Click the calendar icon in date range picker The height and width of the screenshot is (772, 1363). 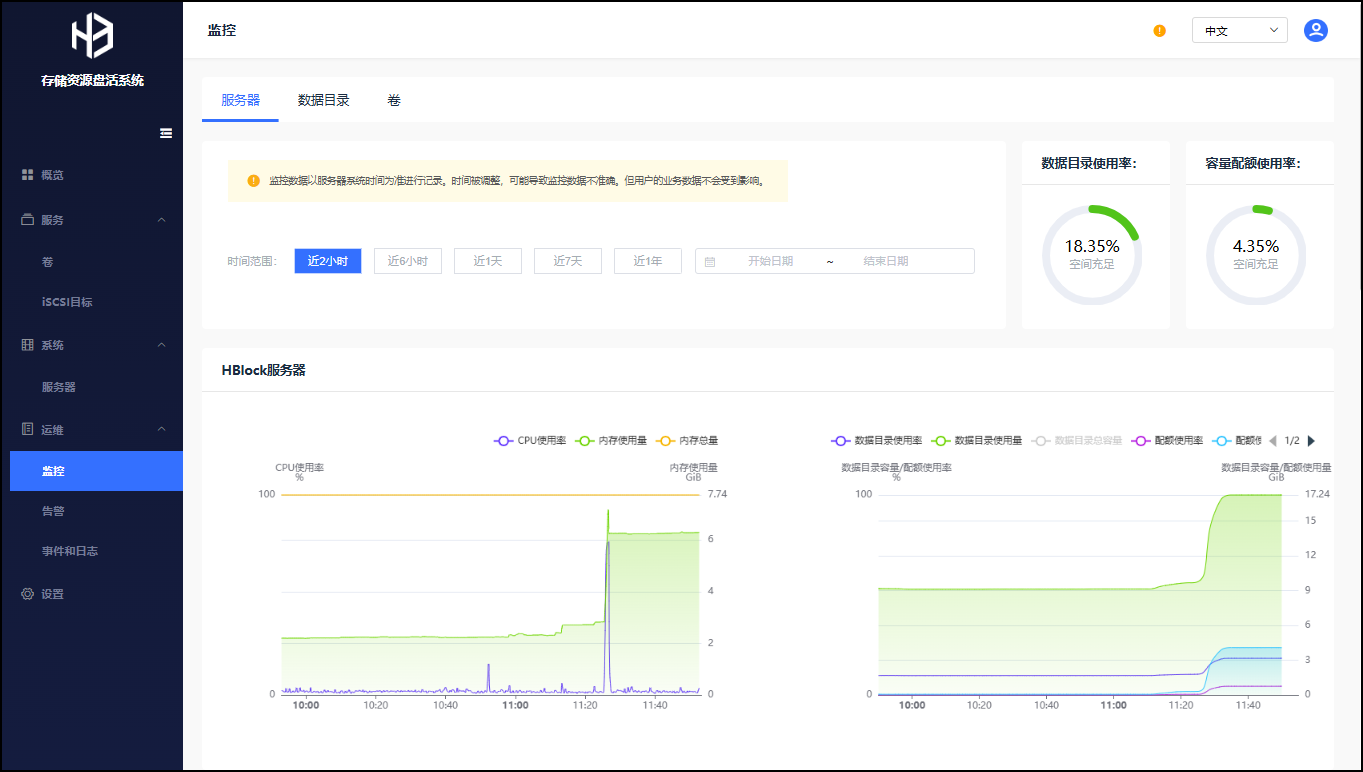(710, 261)
